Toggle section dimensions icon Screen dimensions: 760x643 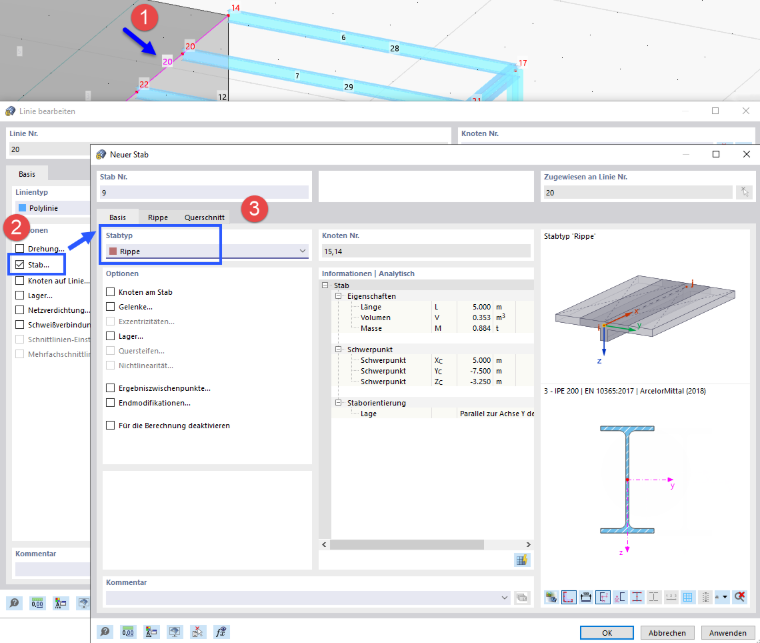click(x=602, y=597)
